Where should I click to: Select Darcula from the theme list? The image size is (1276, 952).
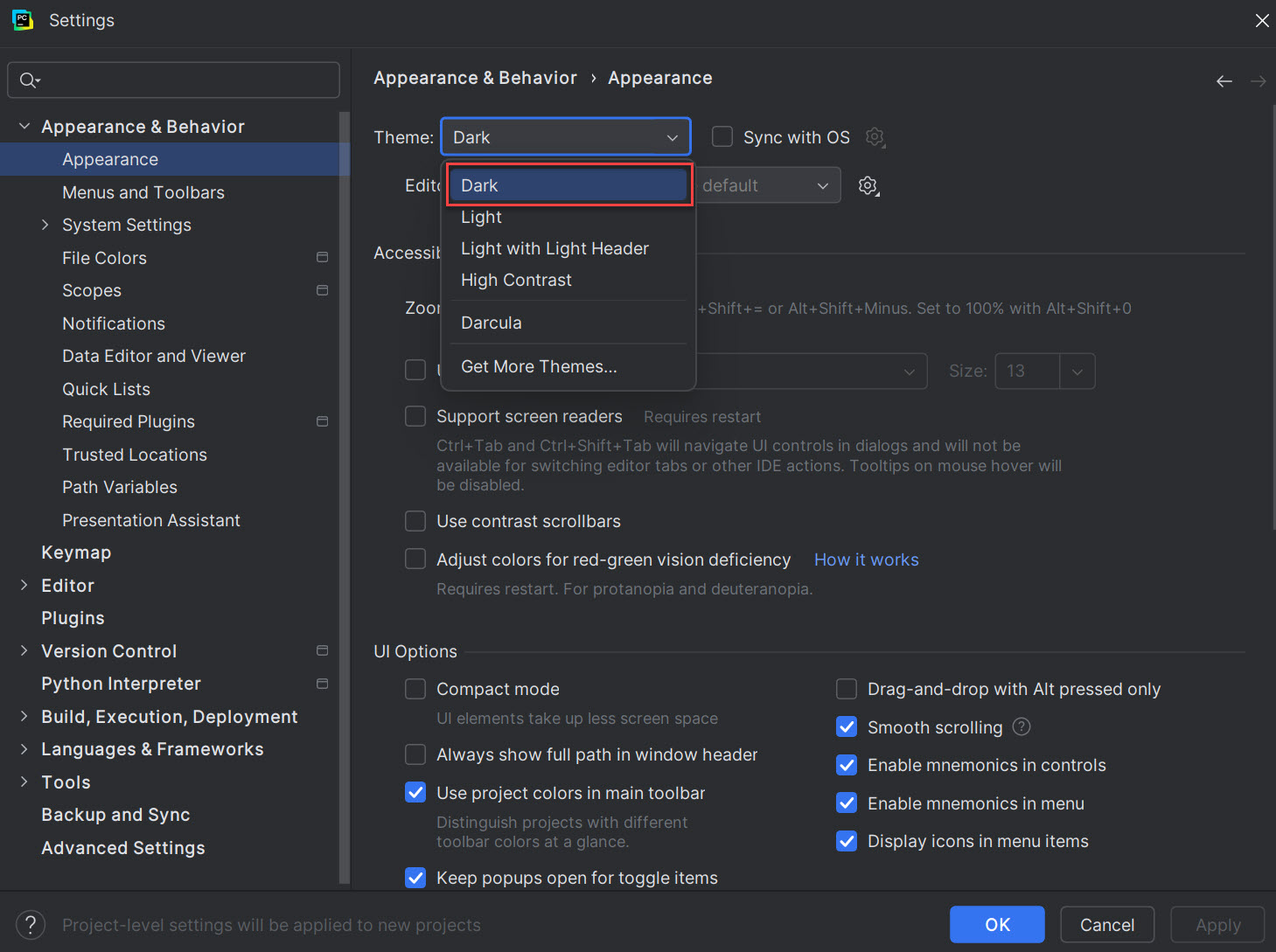point(491,322)
